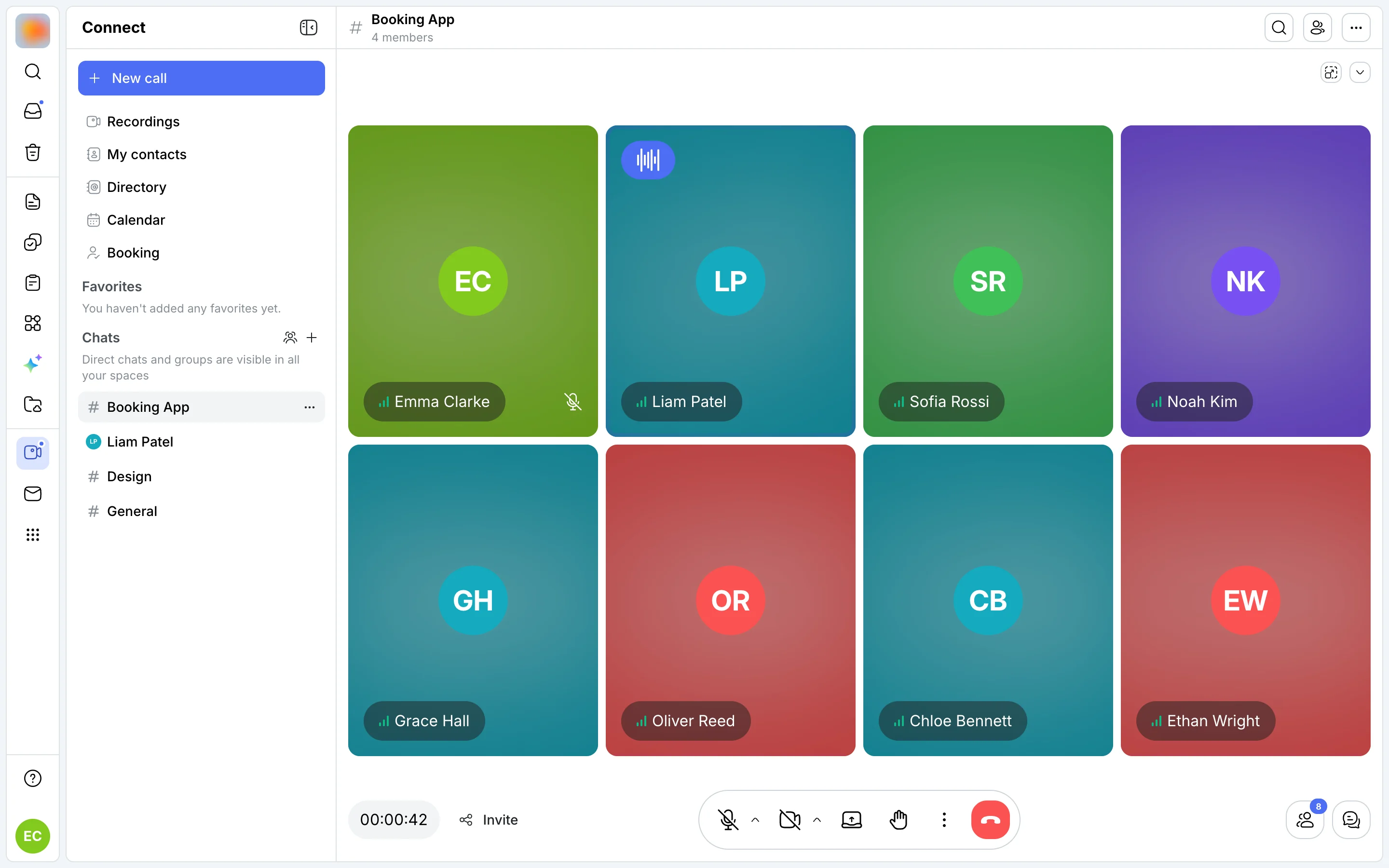This screenshot has width=1389, height=868.
Task: Select Grace Hall's video tile
Action: tap(473, 600)
